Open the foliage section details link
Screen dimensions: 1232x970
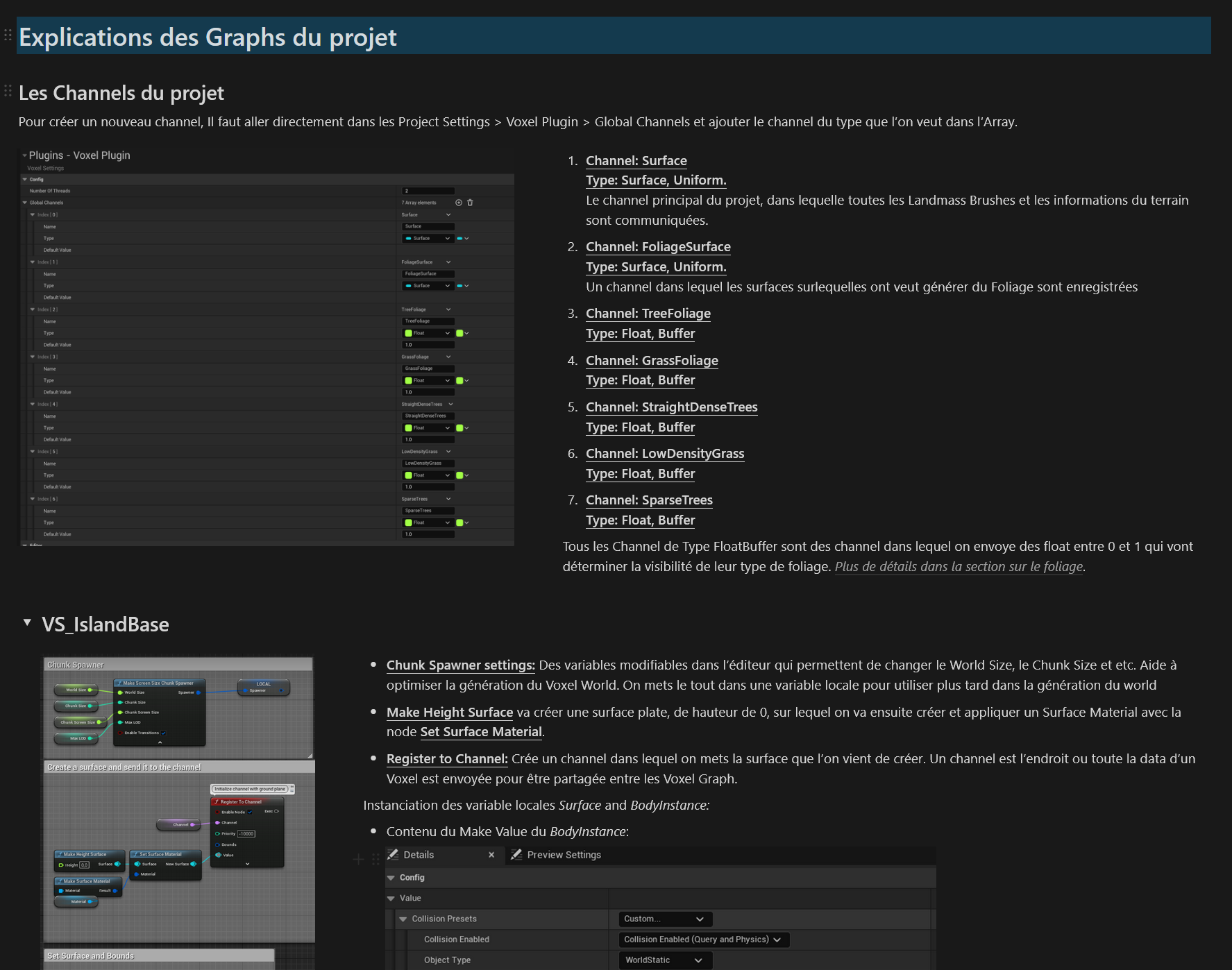click(958, 567)
